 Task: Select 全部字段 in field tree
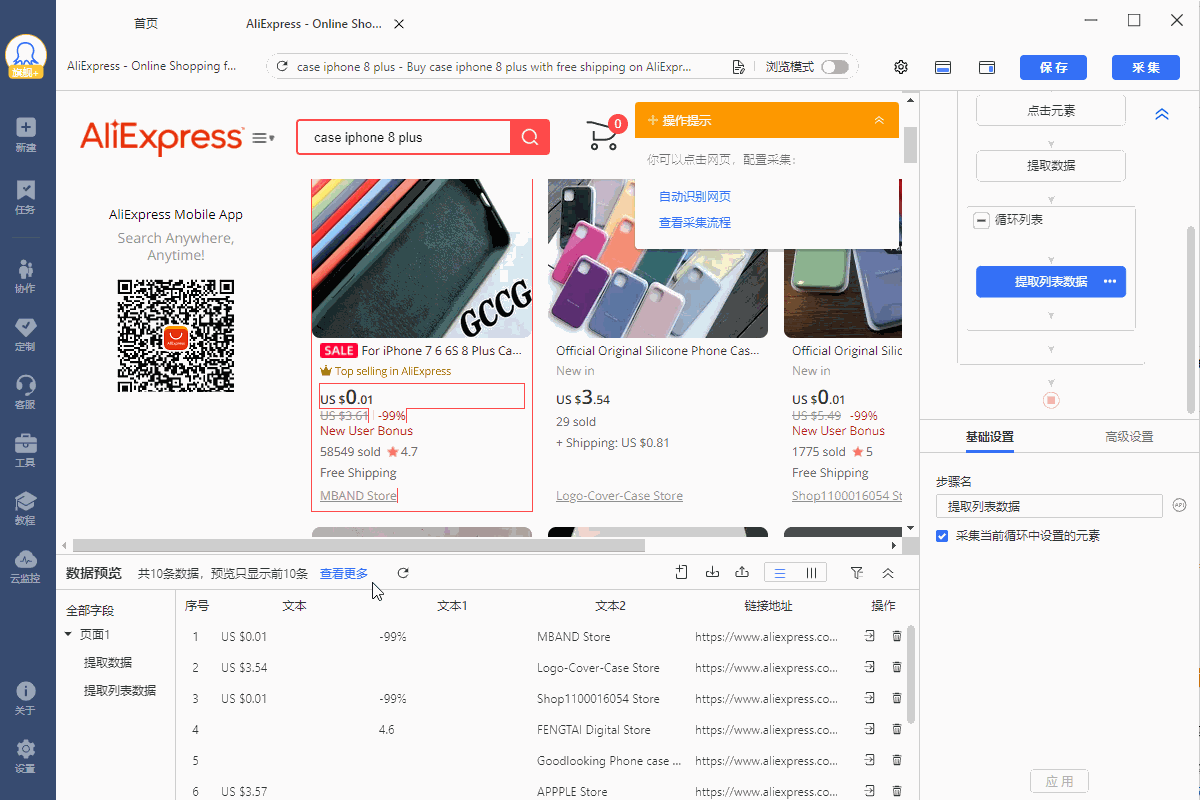tap(90, 610)
